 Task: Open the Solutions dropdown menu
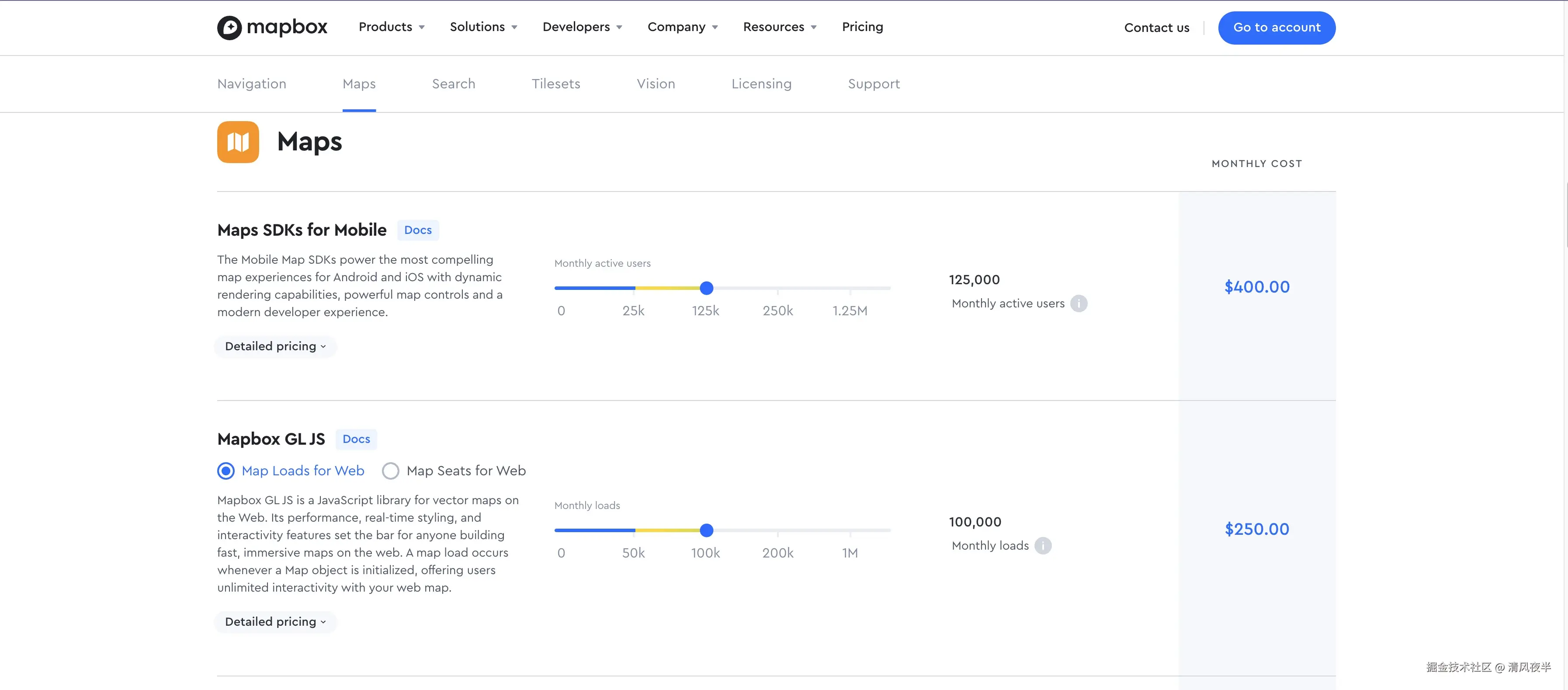point(483,27)
